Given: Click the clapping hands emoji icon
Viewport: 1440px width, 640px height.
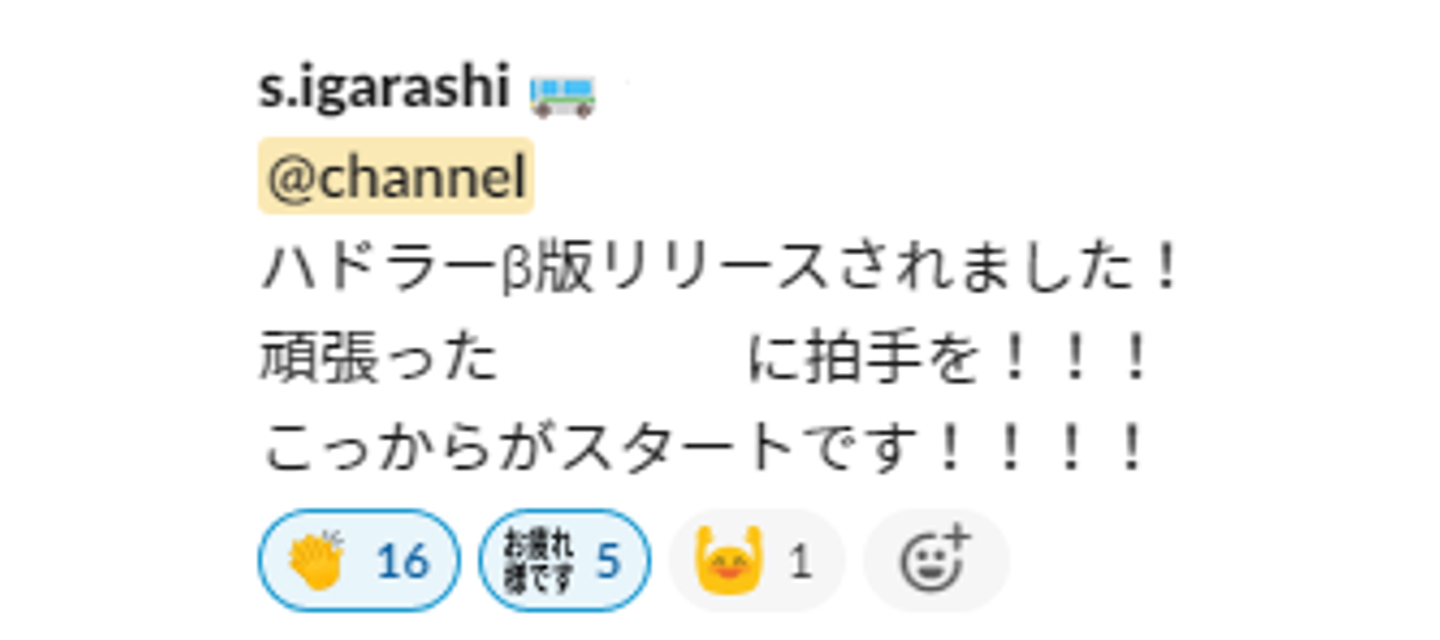Looking at the screenshot, I should (x=316, y=560).
